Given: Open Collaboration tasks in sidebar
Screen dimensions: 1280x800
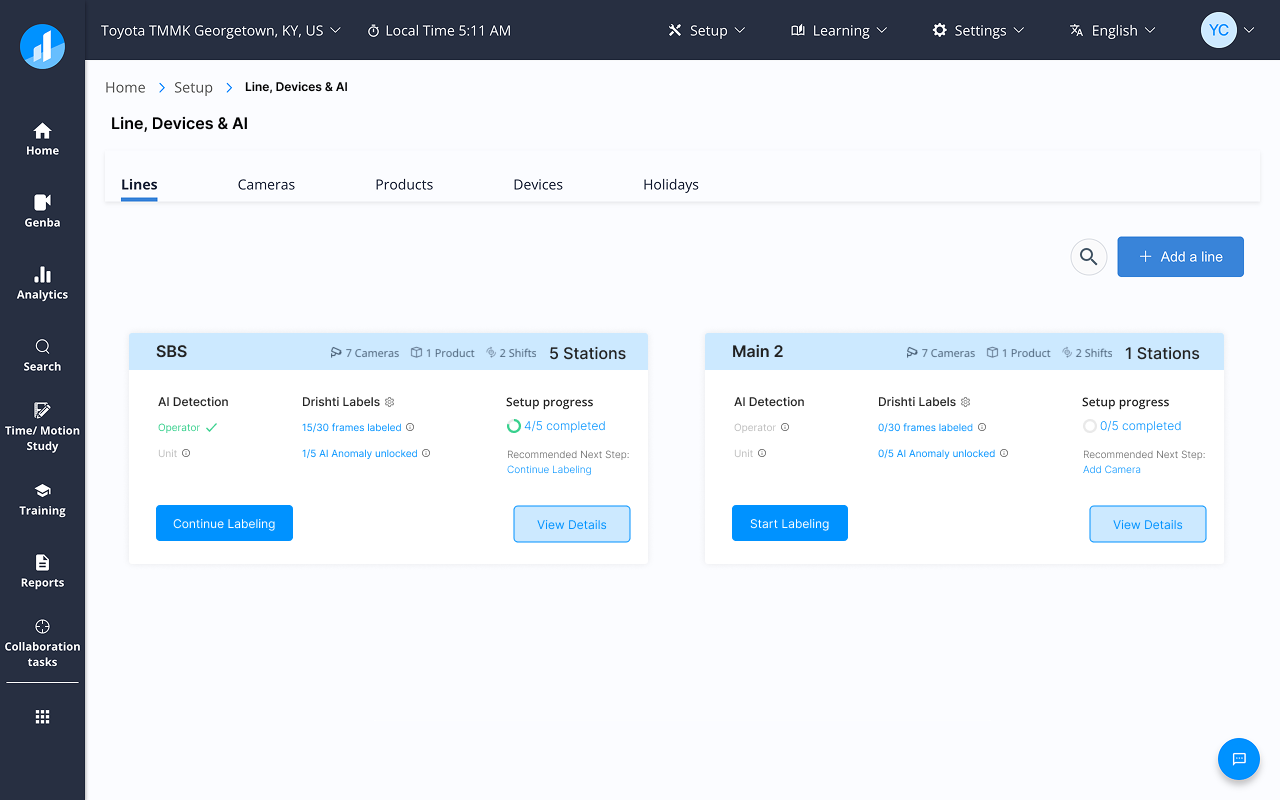Looking at the screenshot, I should click(42, 643).
